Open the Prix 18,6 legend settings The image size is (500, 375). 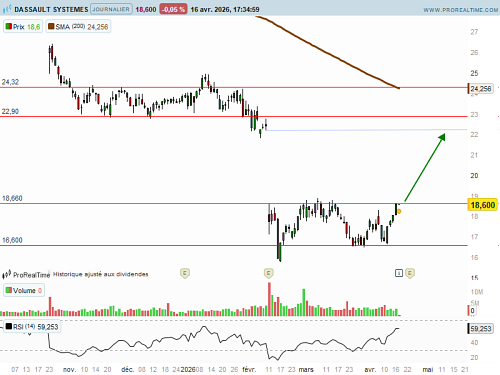(23, 27)
